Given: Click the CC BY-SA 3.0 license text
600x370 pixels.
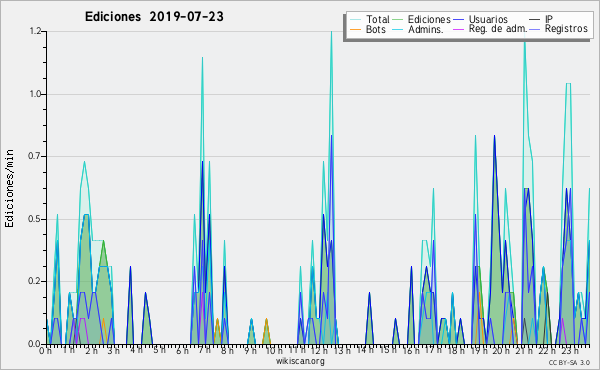Looking at the screenshot, I should pos(569,362).
